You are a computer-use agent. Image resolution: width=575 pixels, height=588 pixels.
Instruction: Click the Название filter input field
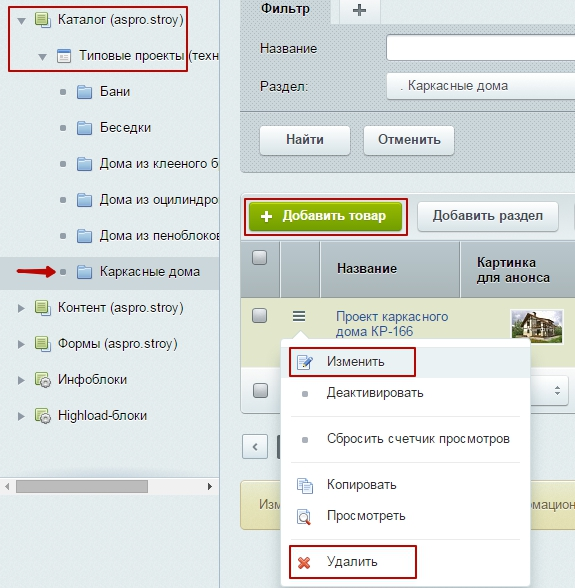tap(481, 48)
